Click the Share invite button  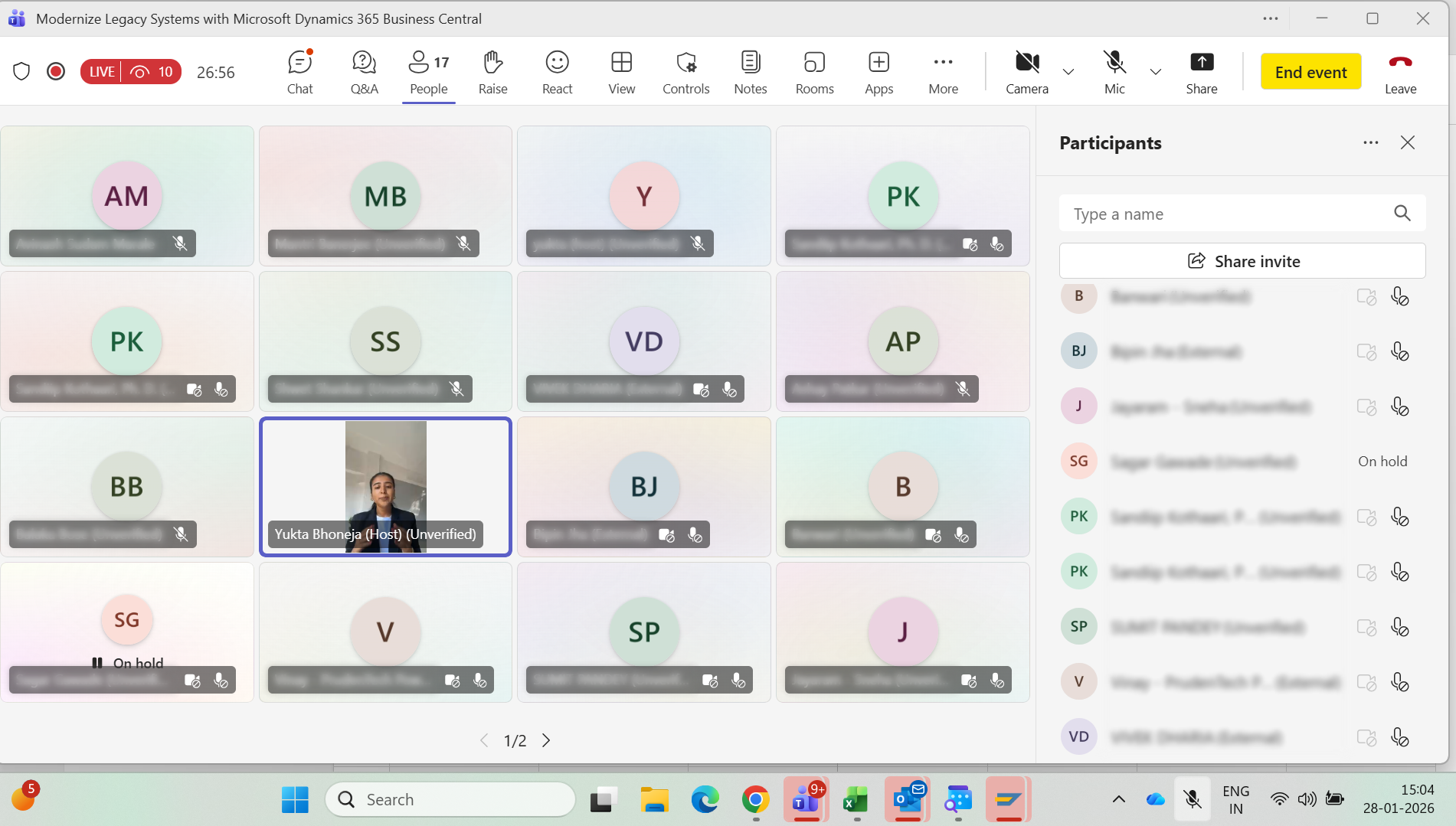pyautogui.click(x=1242, y=260)
